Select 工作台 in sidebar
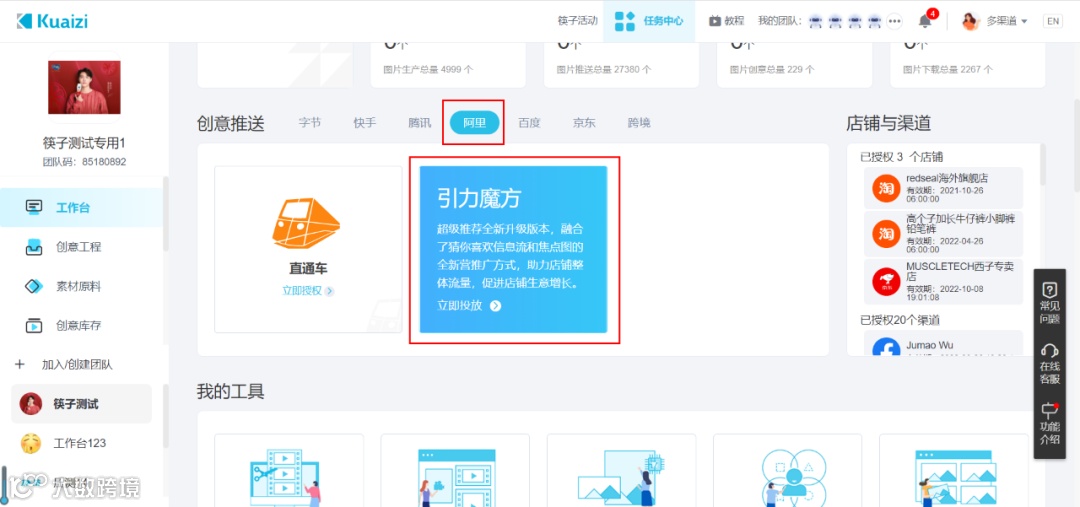 [x=81, y=207]
